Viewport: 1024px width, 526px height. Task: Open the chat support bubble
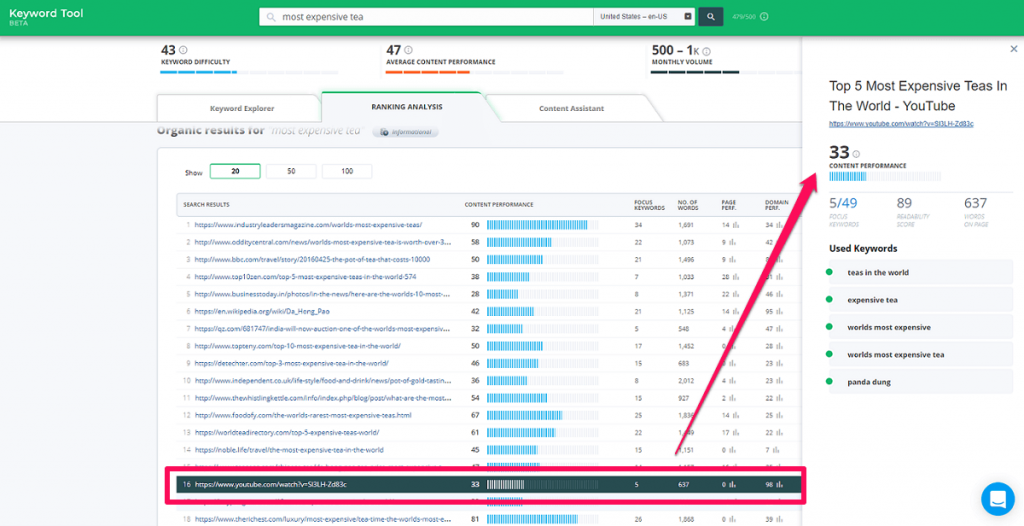click(997, 499)
